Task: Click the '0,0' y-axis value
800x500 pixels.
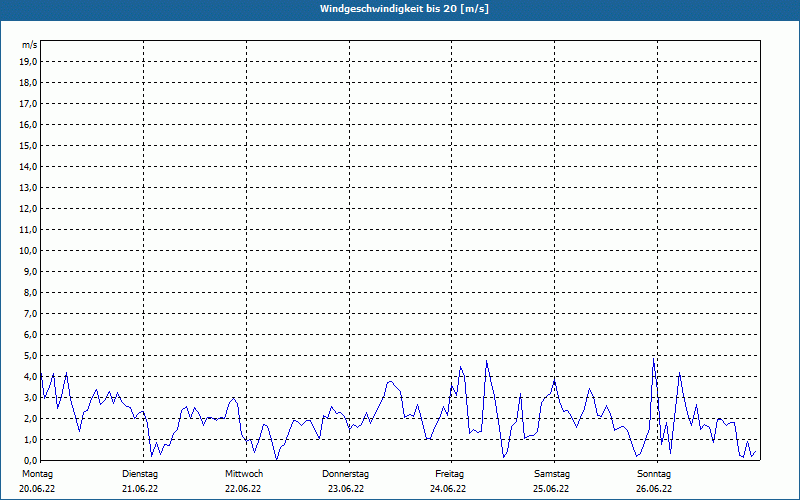Action: tap(31, 460)
